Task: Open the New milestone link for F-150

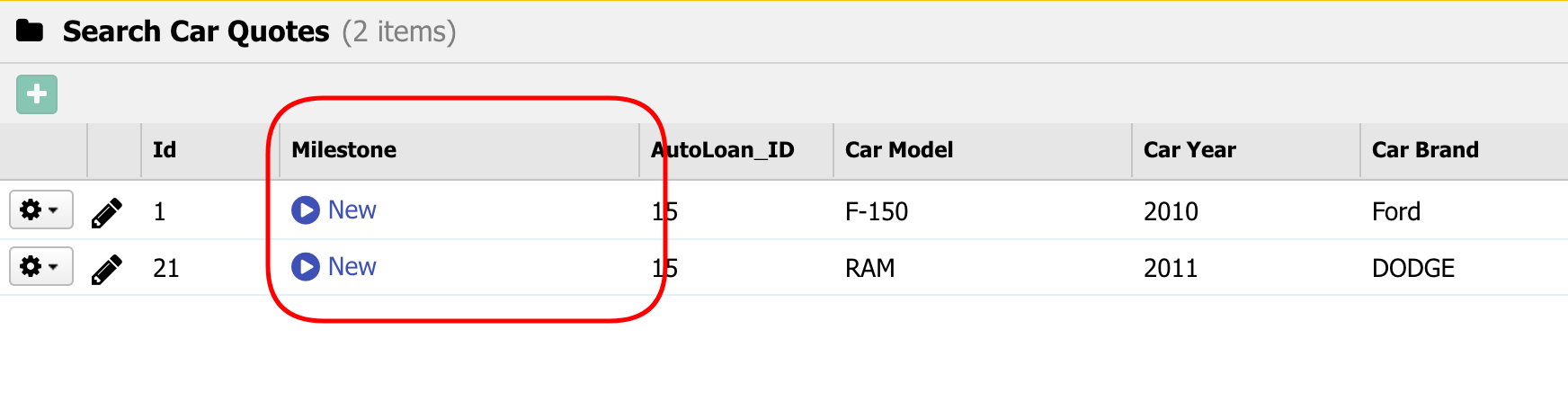Action: point(352,210)
